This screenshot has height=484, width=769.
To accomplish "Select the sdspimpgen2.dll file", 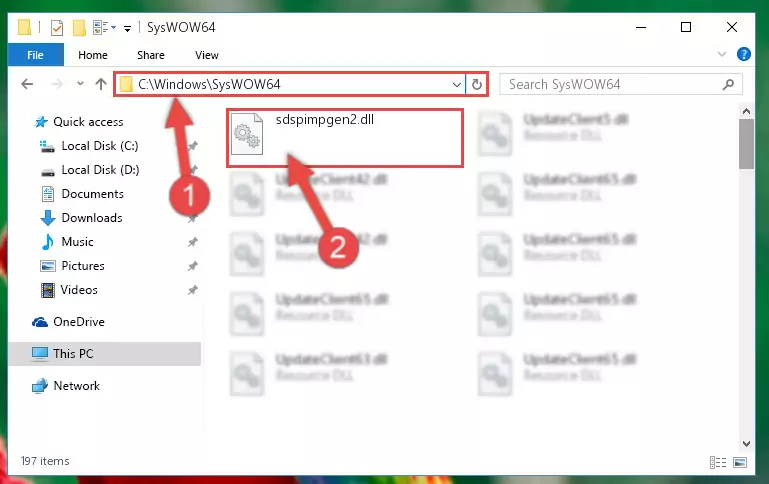I will pos(345,138).
